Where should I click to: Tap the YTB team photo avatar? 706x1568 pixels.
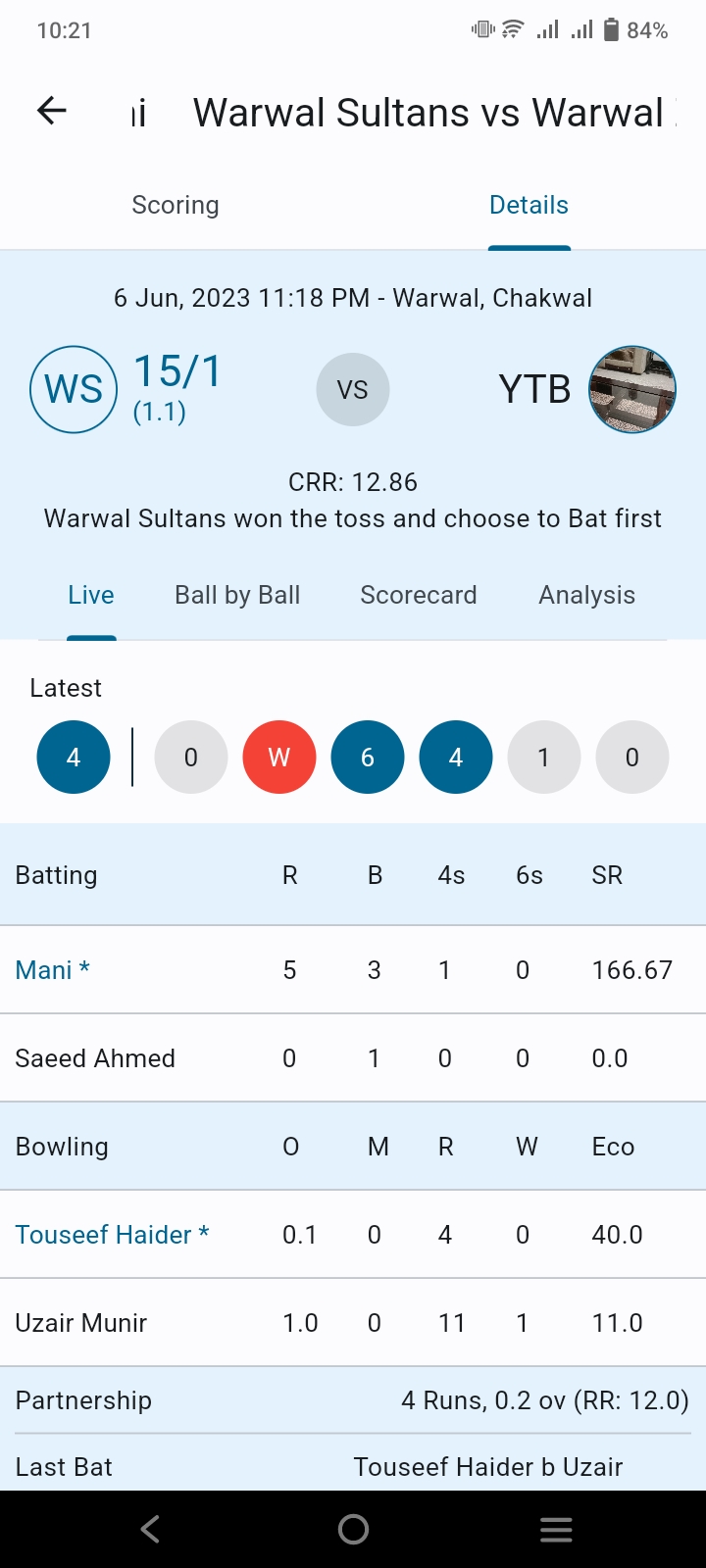click(x=632, y=389)
